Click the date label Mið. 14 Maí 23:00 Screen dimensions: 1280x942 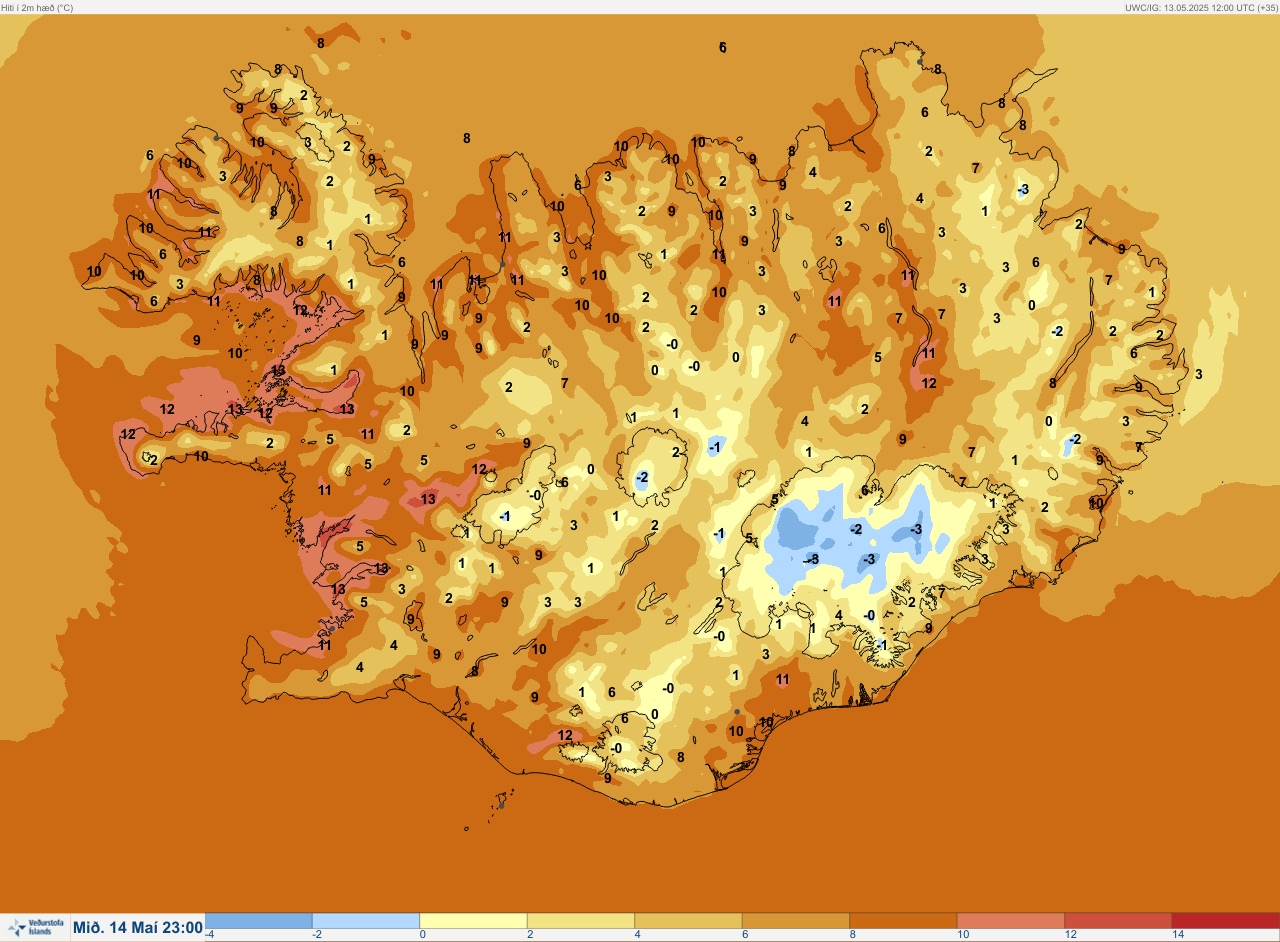138,927
